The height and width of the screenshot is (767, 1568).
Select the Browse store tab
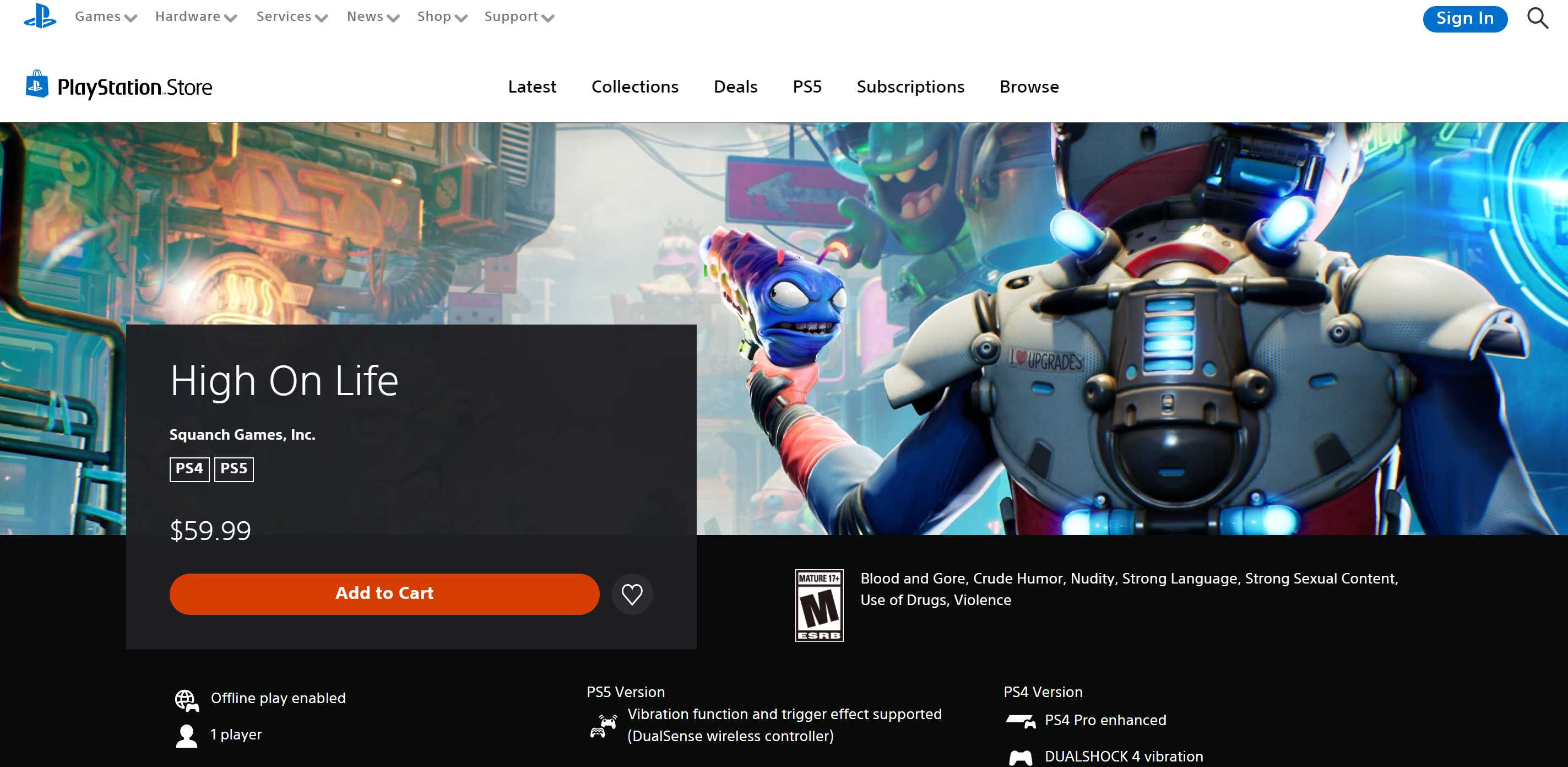(1029, 87)
